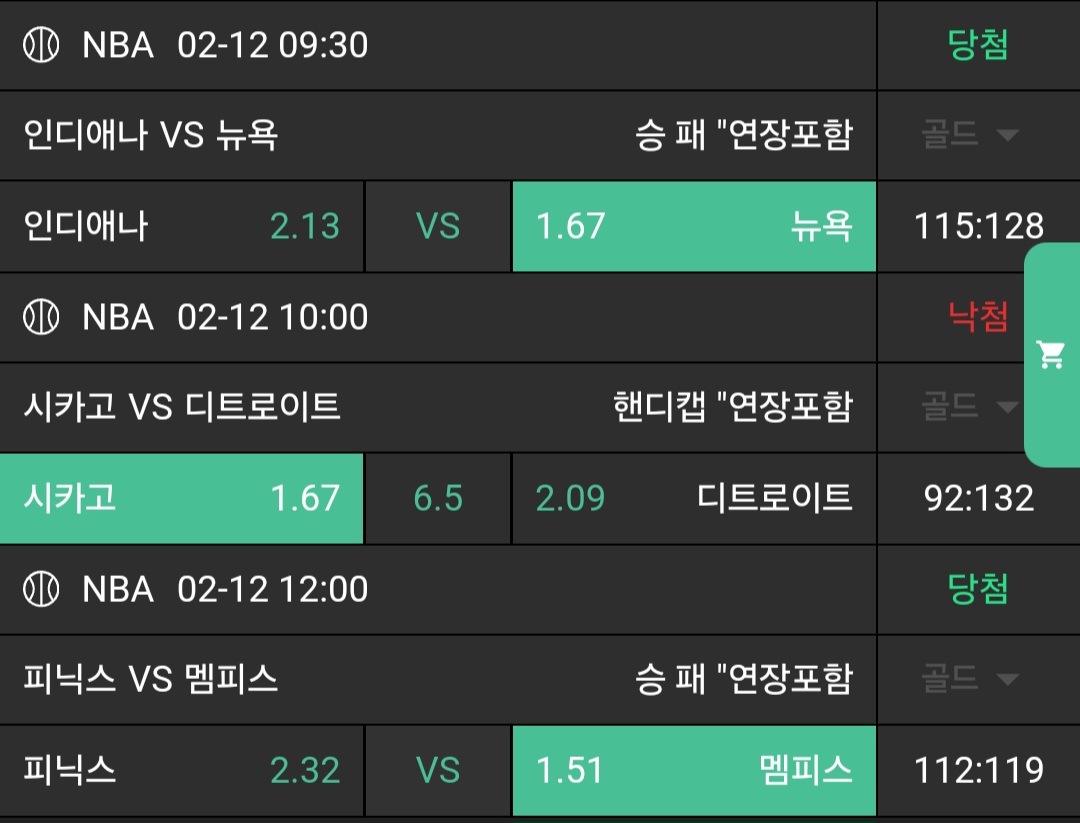The height and width of the screenshot is (823, 1080).
Task: Toggle the 시카고 1.67 handicap bet
Action: pos(182,498)
